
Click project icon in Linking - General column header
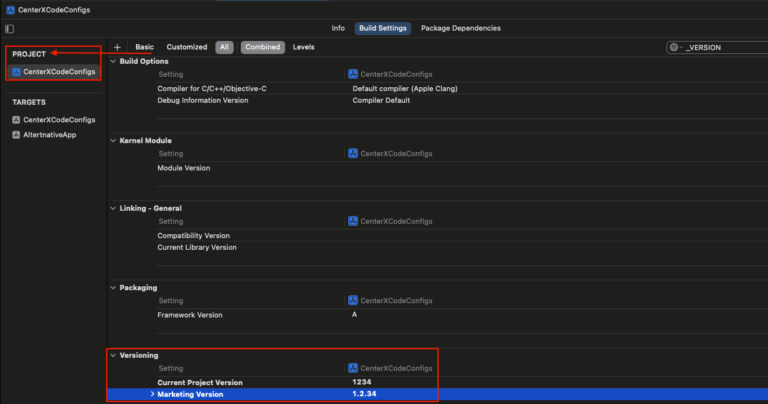click(x=353, y=221)
